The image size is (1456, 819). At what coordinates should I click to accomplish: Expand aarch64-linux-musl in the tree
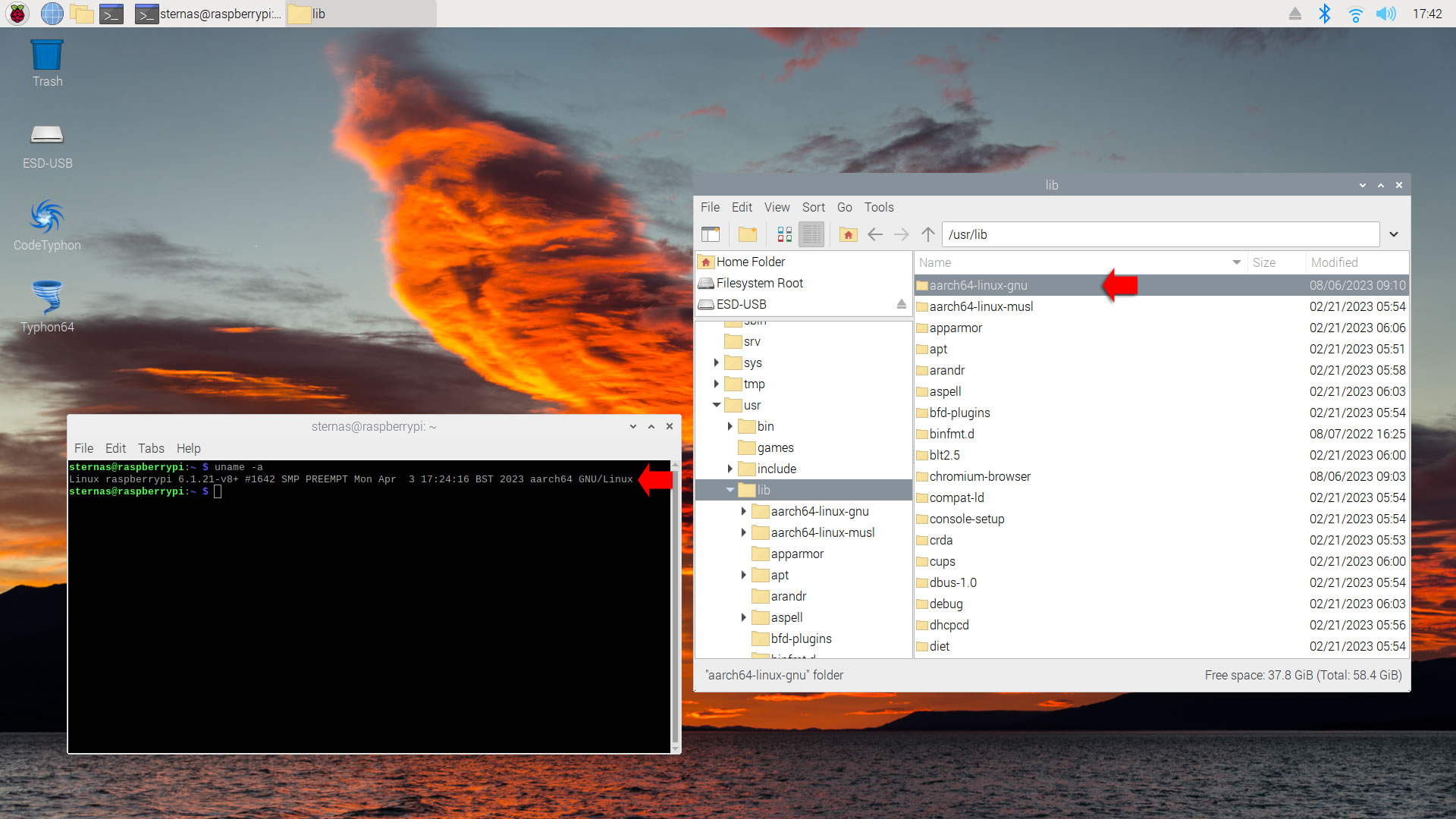click(743, 532)
